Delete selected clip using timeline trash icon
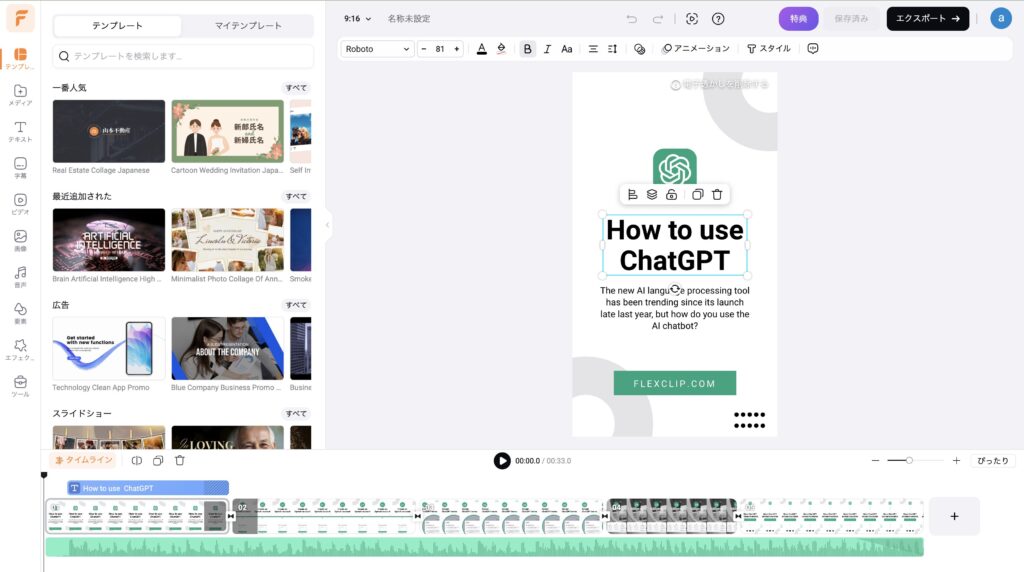1024x572 pixels. coord(180,460)
